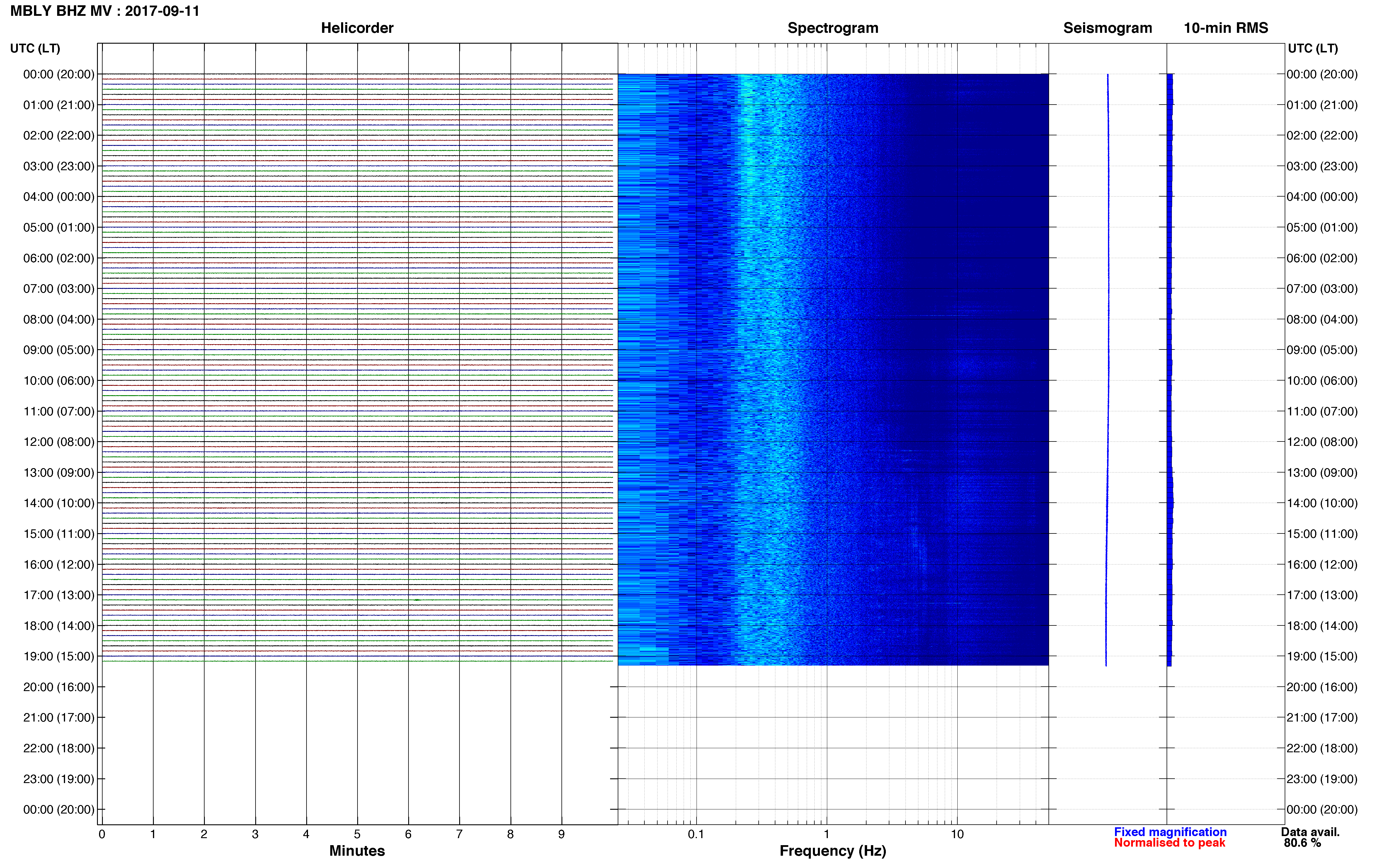
Task: Click right-axis time label 12:00 (08:00)
Action: click(1322, 442)
